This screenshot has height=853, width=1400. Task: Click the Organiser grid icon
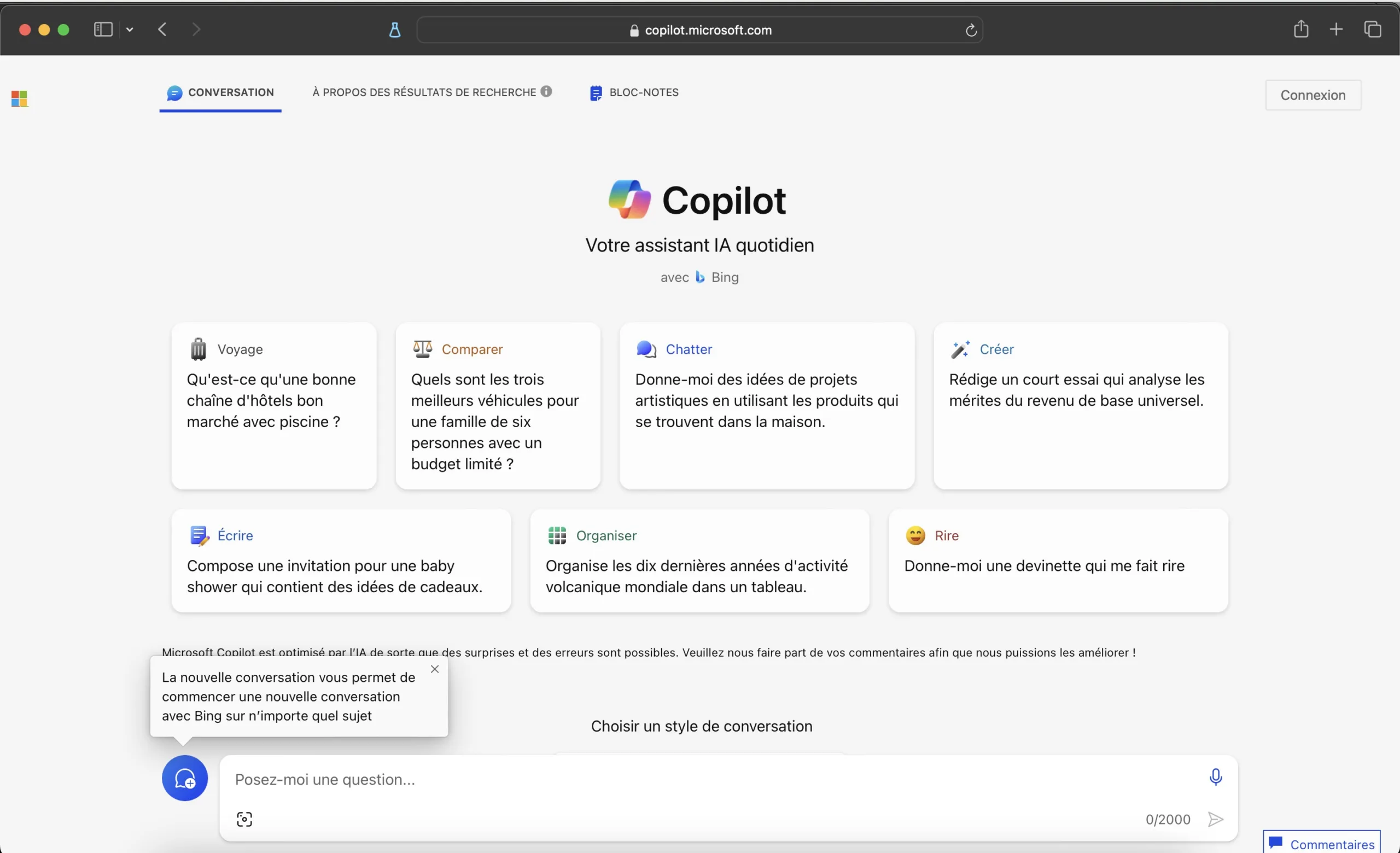pos(557,535)
